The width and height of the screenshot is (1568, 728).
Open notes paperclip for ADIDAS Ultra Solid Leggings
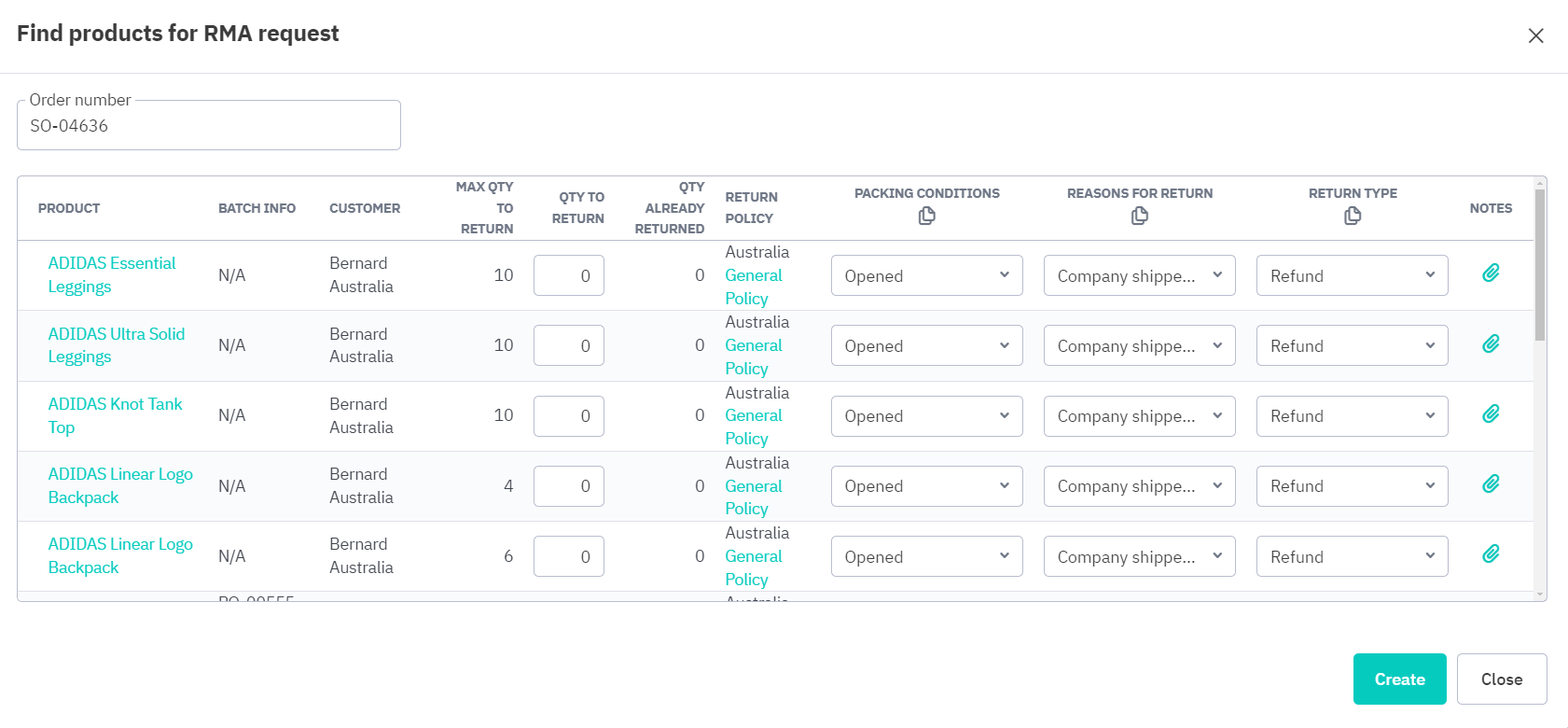pyautogui.click(x=1491, y=343)
